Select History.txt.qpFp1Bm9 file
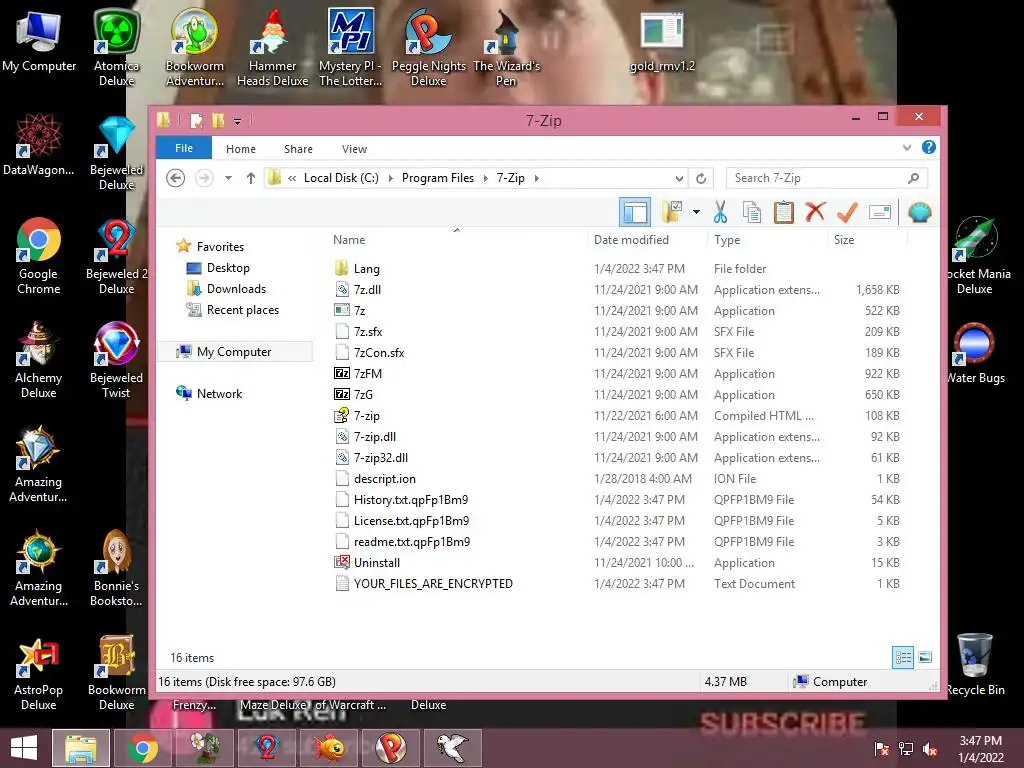Image resolution: width=1024 pixels, height=768 pixels. (411, 500)
